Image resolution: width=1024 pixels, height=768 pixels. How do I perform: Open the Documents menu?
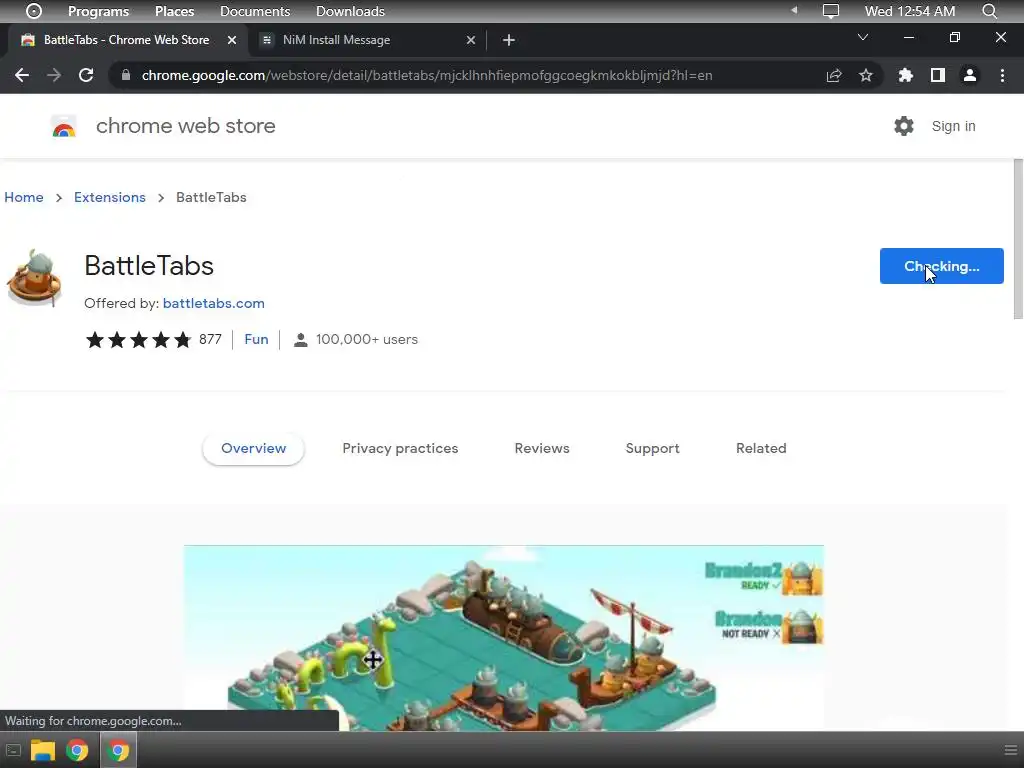click(x=255, y=11)
